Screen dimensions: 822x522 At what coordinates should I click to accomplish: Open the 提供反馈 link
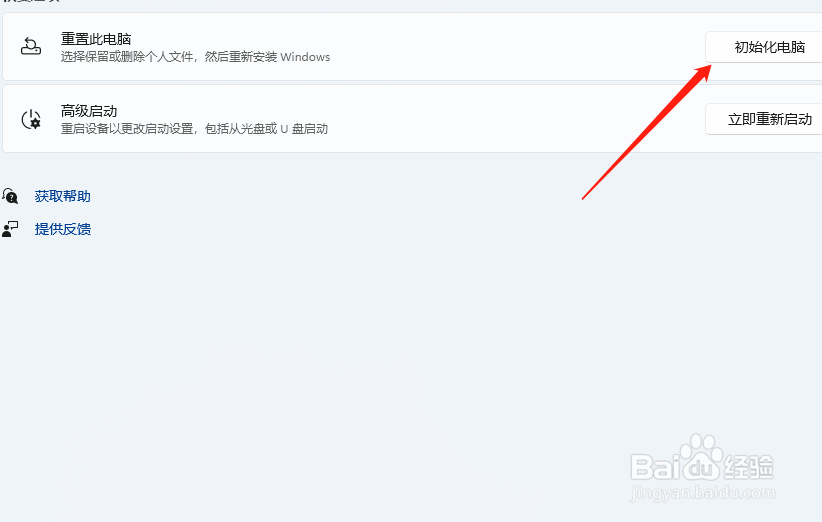[x=62, y=229]
